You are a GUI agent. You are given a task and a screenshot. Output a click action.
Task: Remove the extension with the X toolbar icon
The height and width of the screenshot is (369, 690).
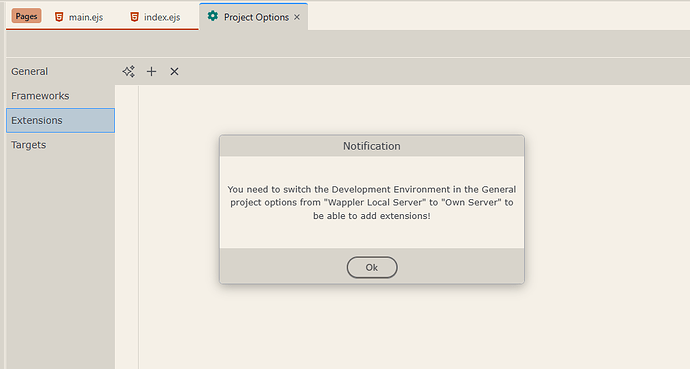[174, 71]
